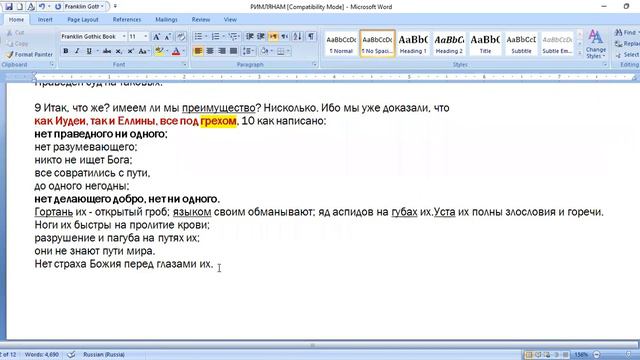This screenshot has height=360, width=640.
Task: Open the underline style dropdown arrow
Action: 98,51
